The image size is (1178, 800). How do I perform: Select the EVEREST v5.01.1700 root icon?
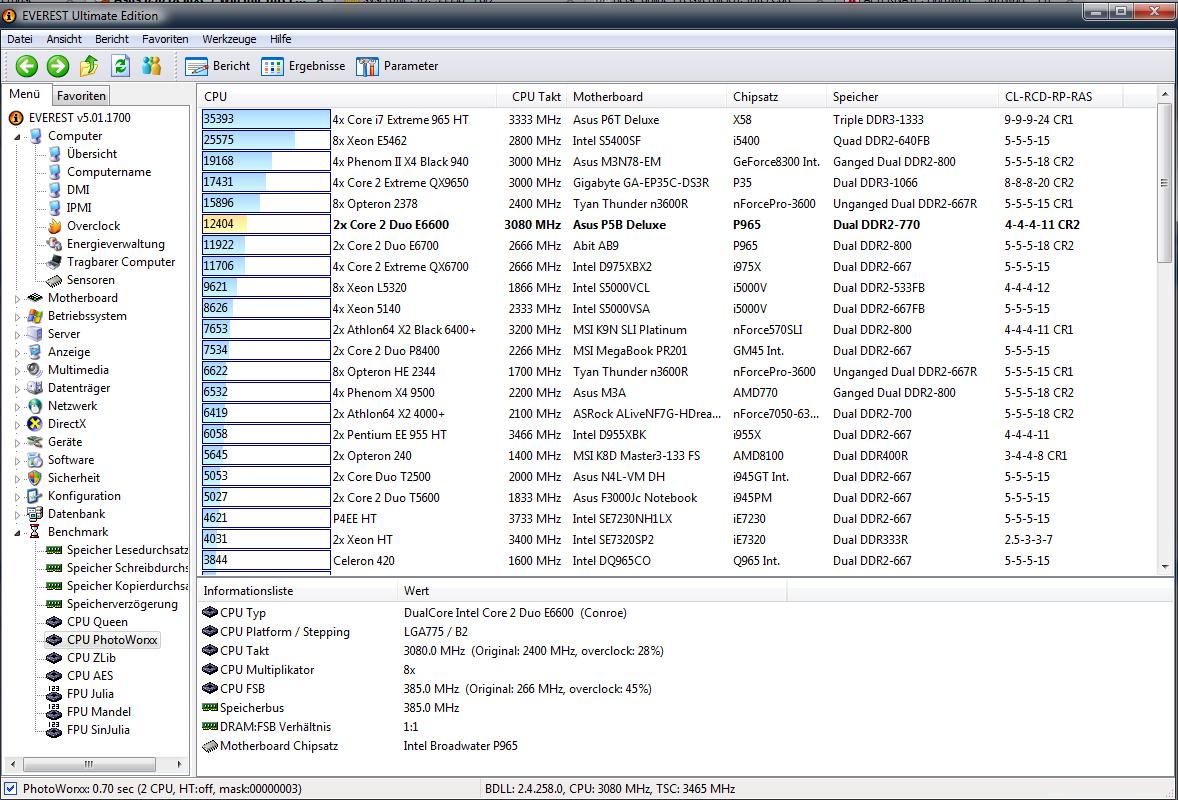pyautogui.click(x=16, y=118)
